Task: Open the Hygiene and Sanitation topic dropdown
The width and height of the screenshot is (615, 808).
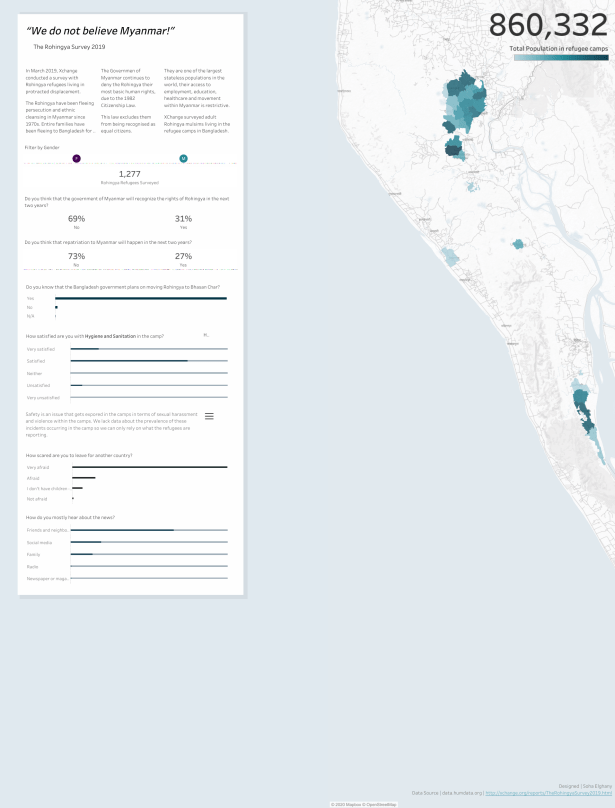Action: coord(205,335)
